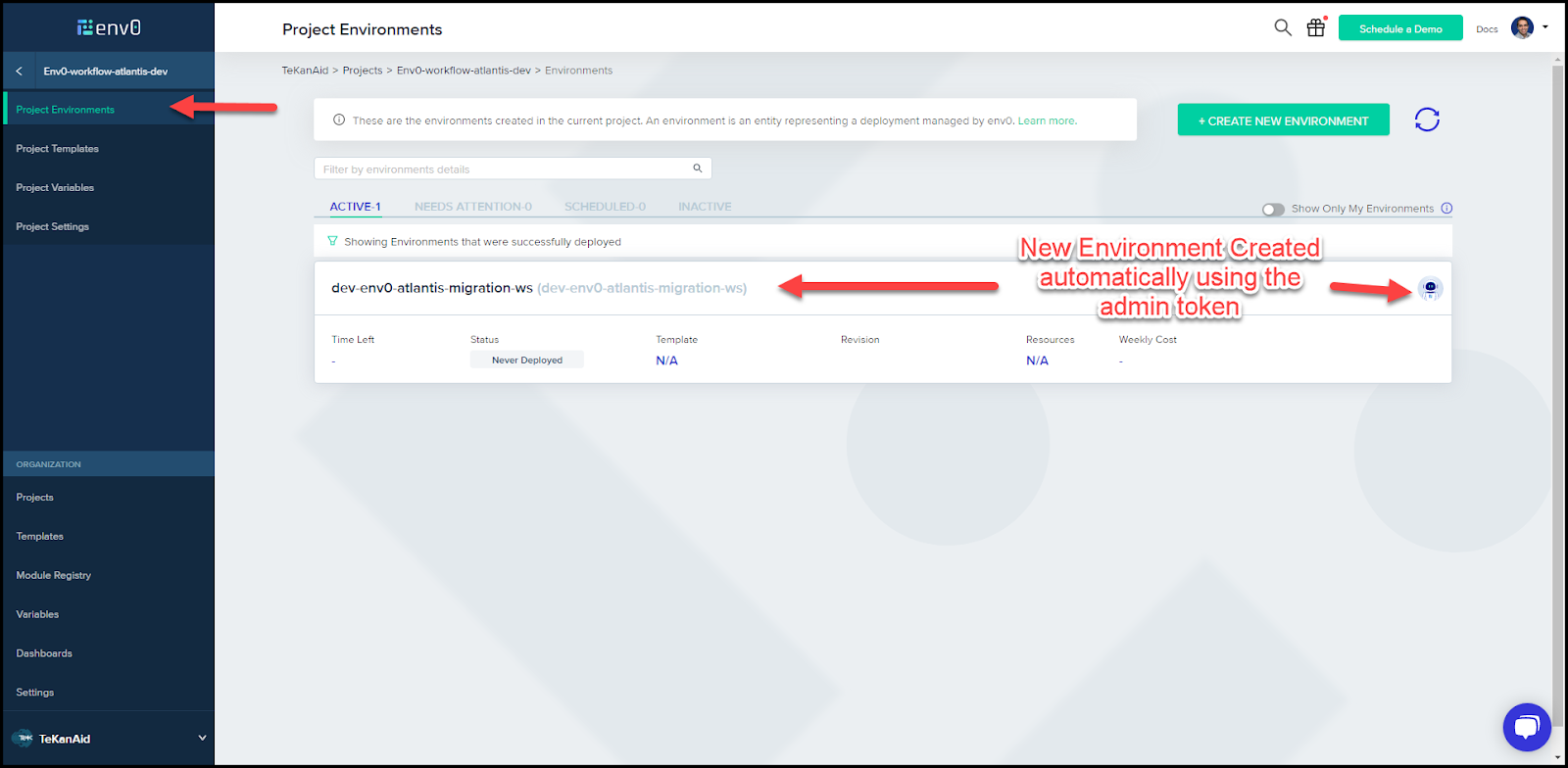This screenshot has height=768, width=1568.
Task: Expand the profile dropdown caret
Action: tap(1545, 27)
